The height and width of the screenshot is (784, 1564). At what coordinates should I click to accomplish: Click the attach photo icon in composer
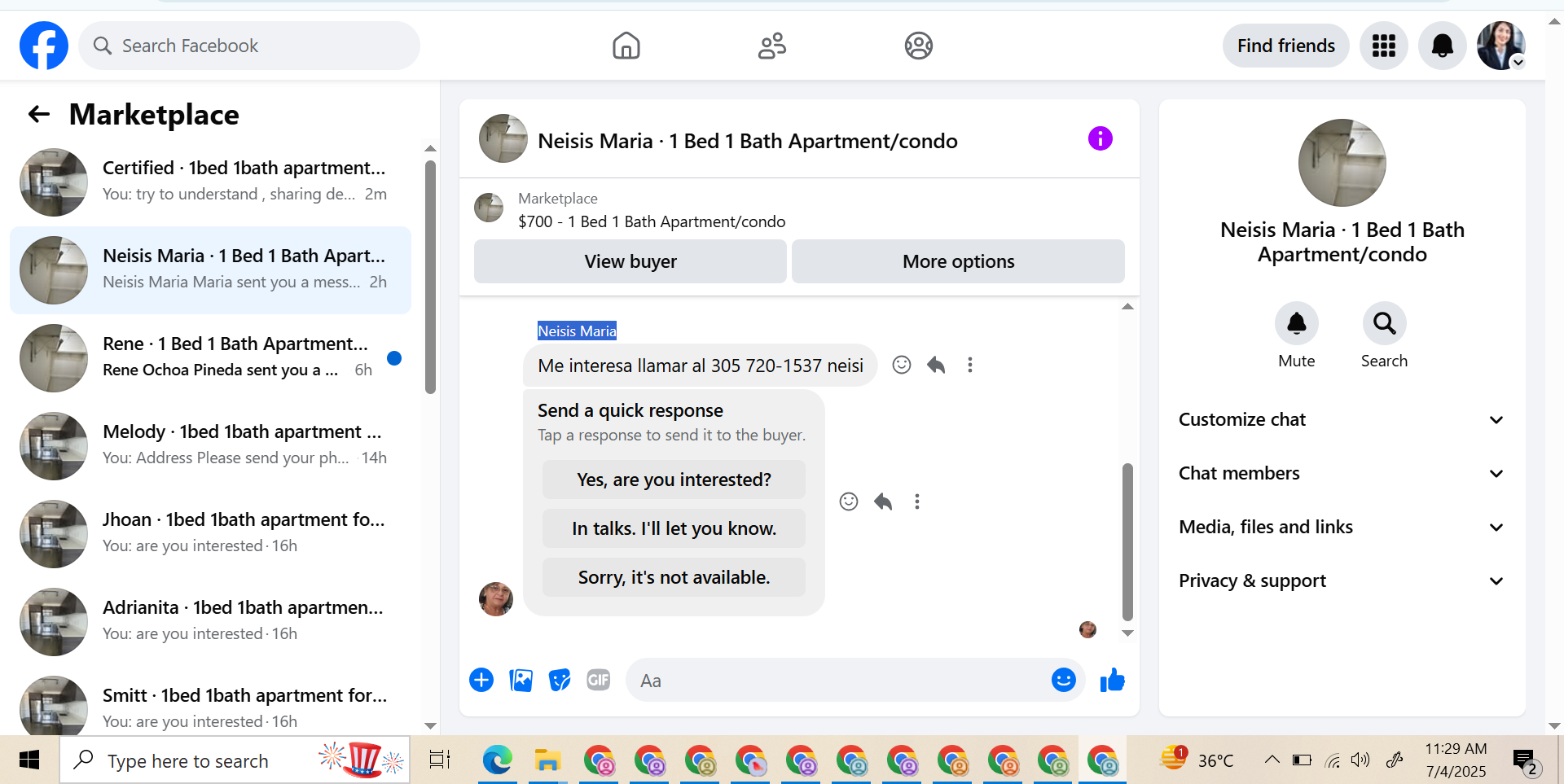521,680
